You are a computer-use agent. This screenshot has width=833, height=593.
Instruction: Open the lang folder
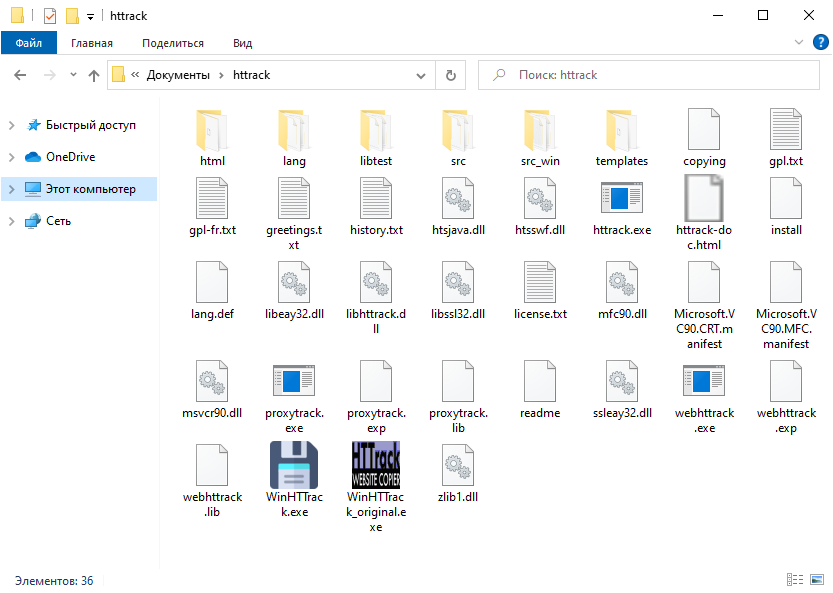(x=294, y=138)
